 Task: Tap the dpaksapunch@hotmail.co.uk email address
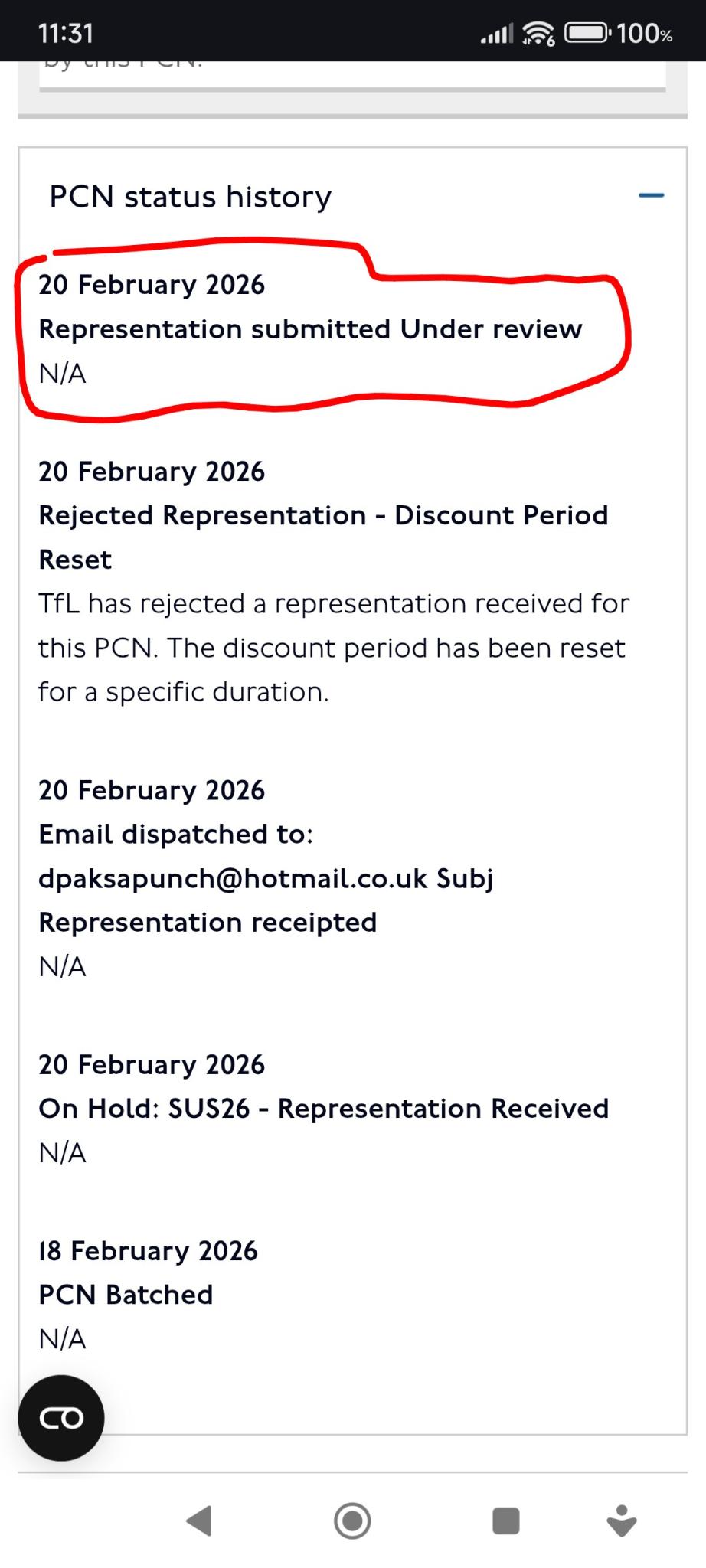[233, 878]
